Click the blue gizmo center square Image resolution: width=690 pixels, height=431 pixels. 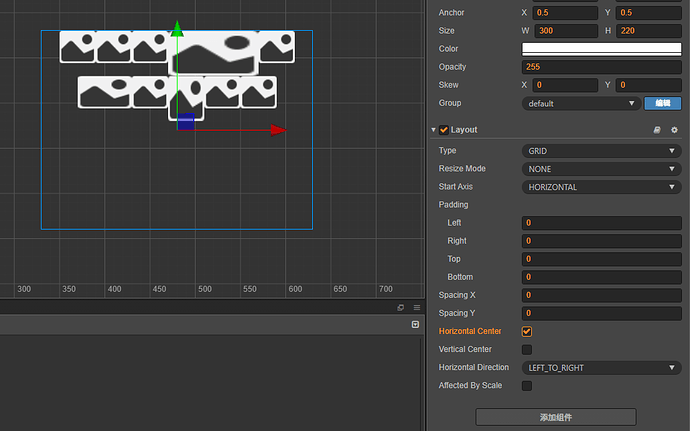pos(186,122)
